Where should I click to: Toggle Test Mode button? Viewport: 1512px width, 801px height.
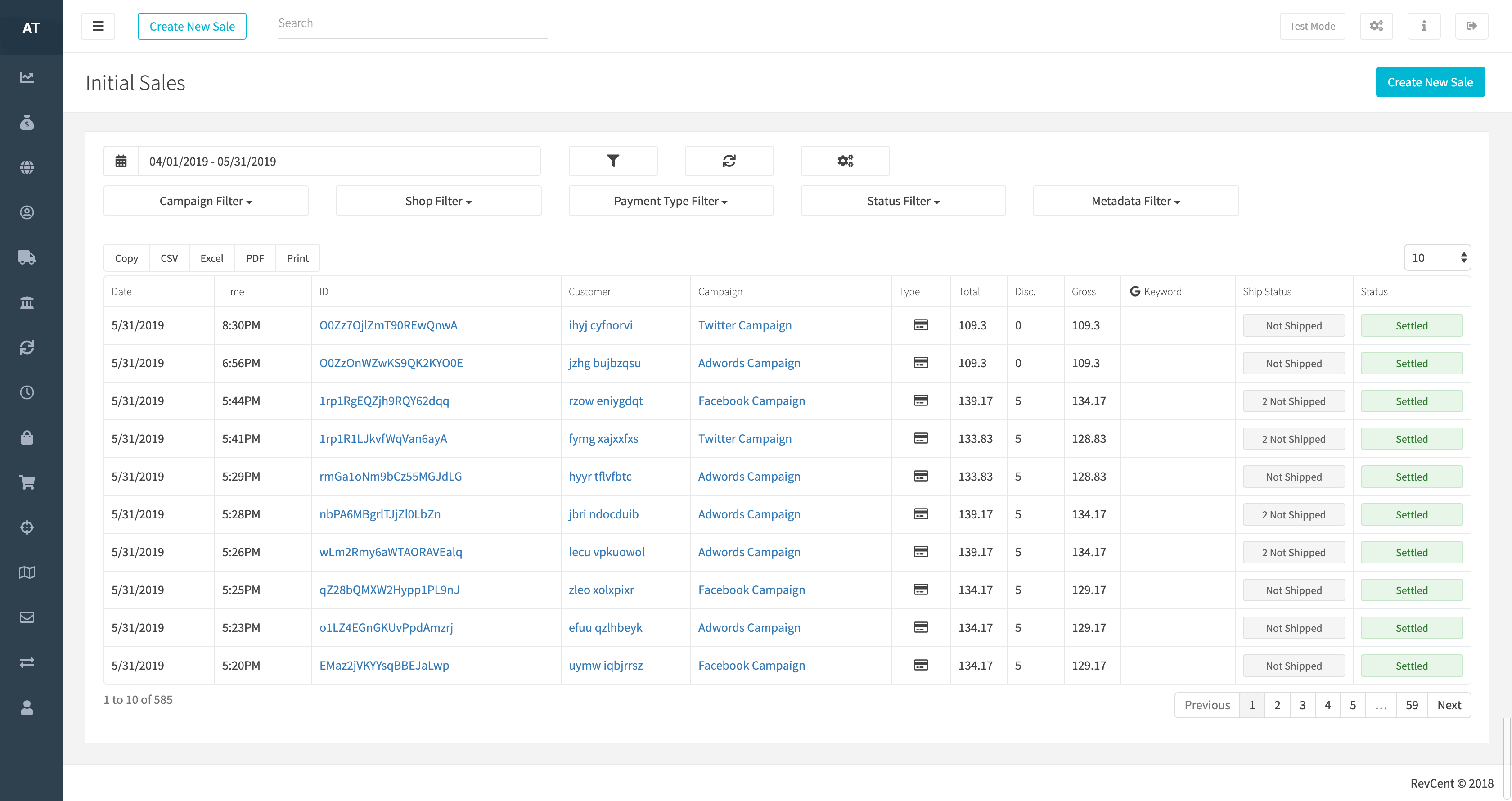pos(1312,26)
